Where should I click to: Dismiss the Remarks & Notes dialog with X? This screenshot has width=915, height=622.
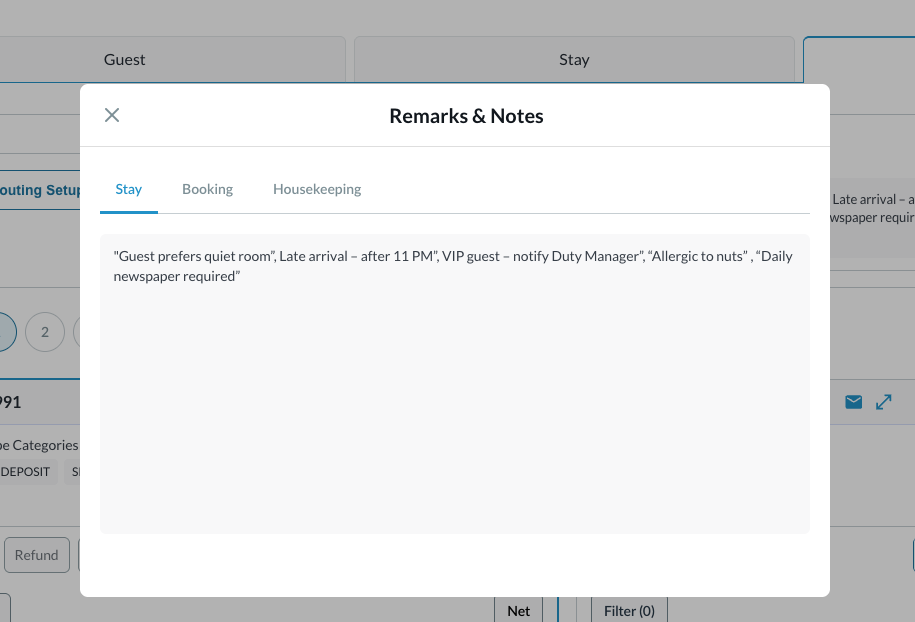pos(112,114)
